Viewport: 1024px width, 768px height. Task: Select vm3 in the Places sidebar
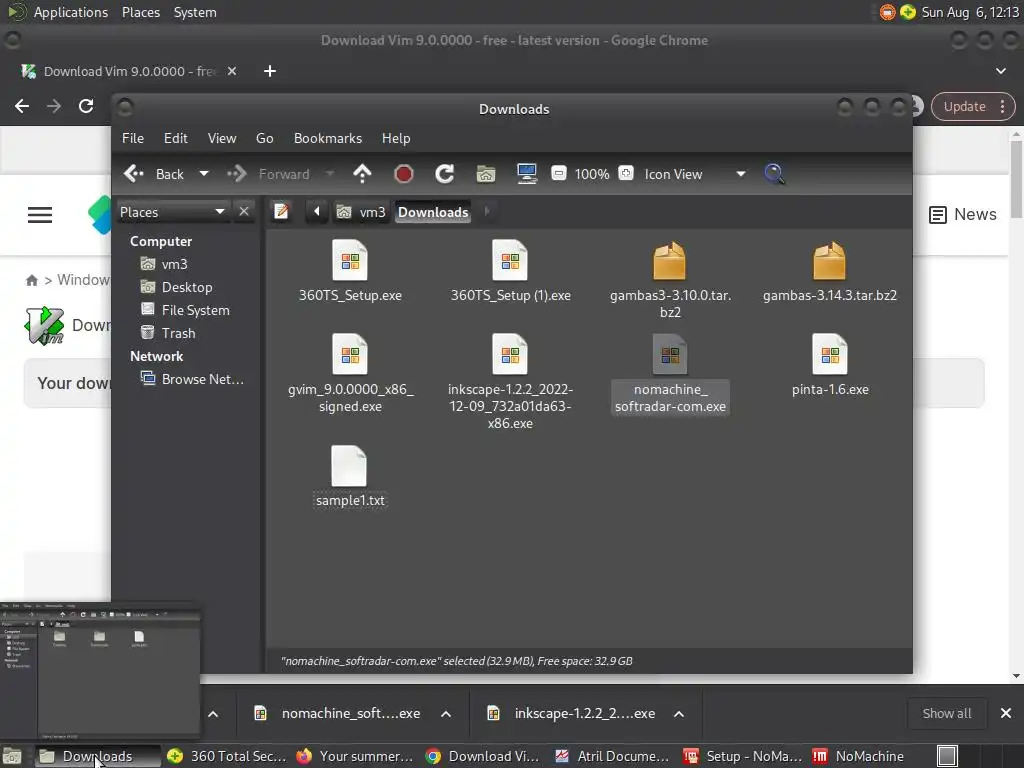164,264
